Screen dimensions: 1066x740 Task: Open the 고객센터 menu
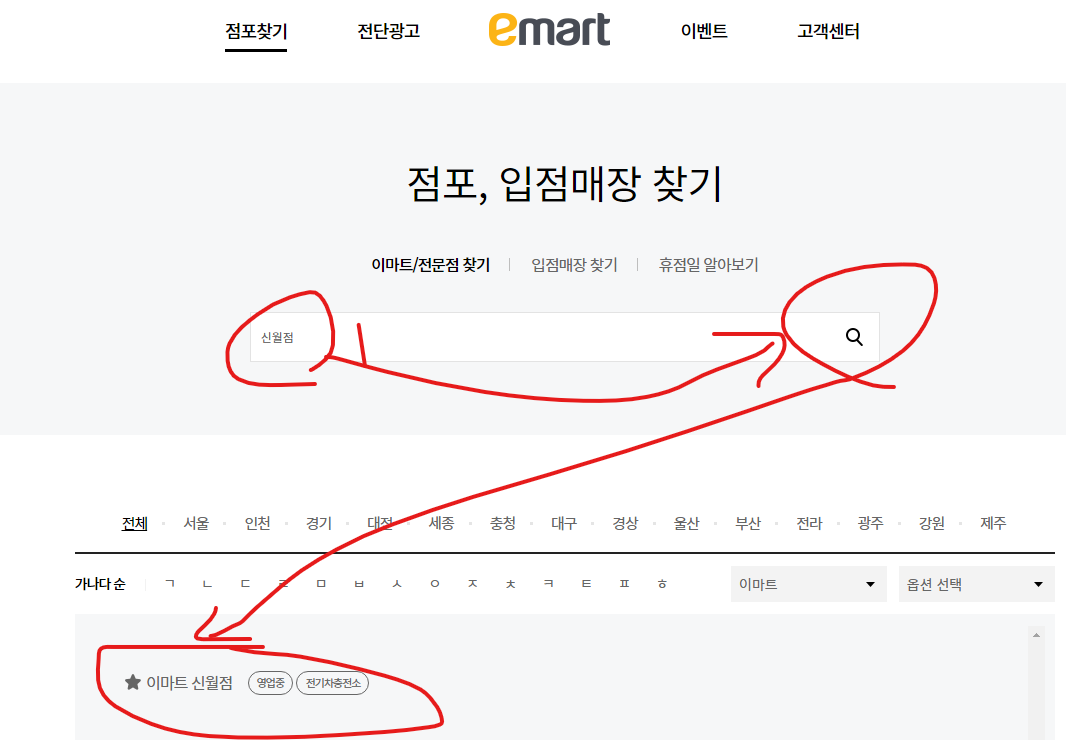tap(828, 31)
